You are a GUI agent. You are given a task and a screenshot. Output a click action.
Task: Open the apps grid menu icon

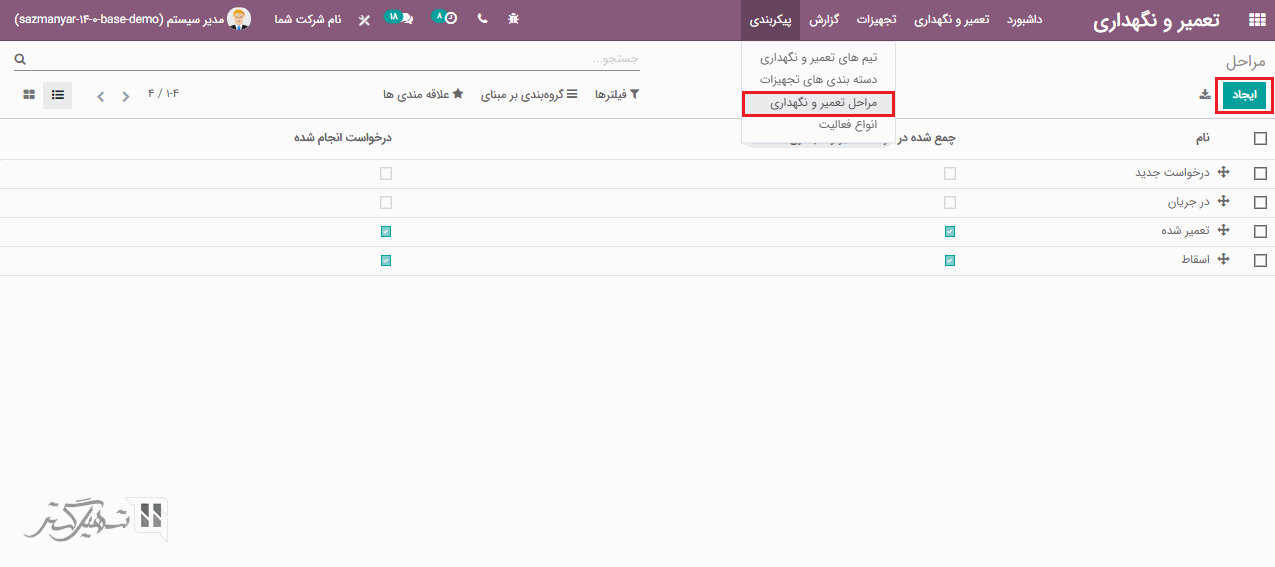click(x=1256, y=20)
